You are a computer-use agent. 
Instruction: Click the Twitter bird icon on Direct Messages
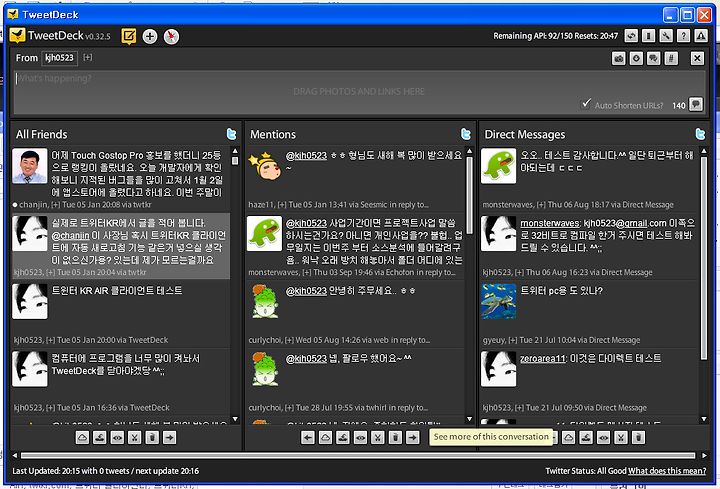(700, 134)
